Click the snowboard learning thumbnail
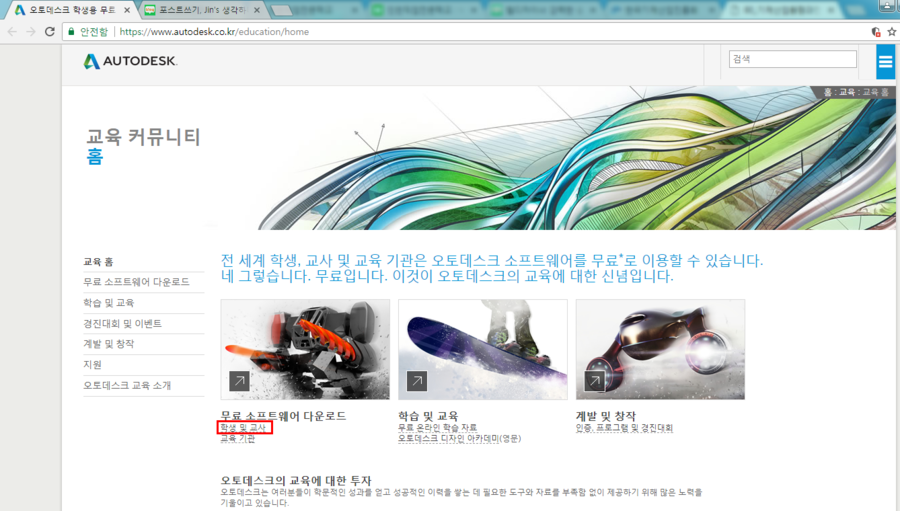This screenshot has height=511, width=900. pyautogui.click(x=483, y=349)
